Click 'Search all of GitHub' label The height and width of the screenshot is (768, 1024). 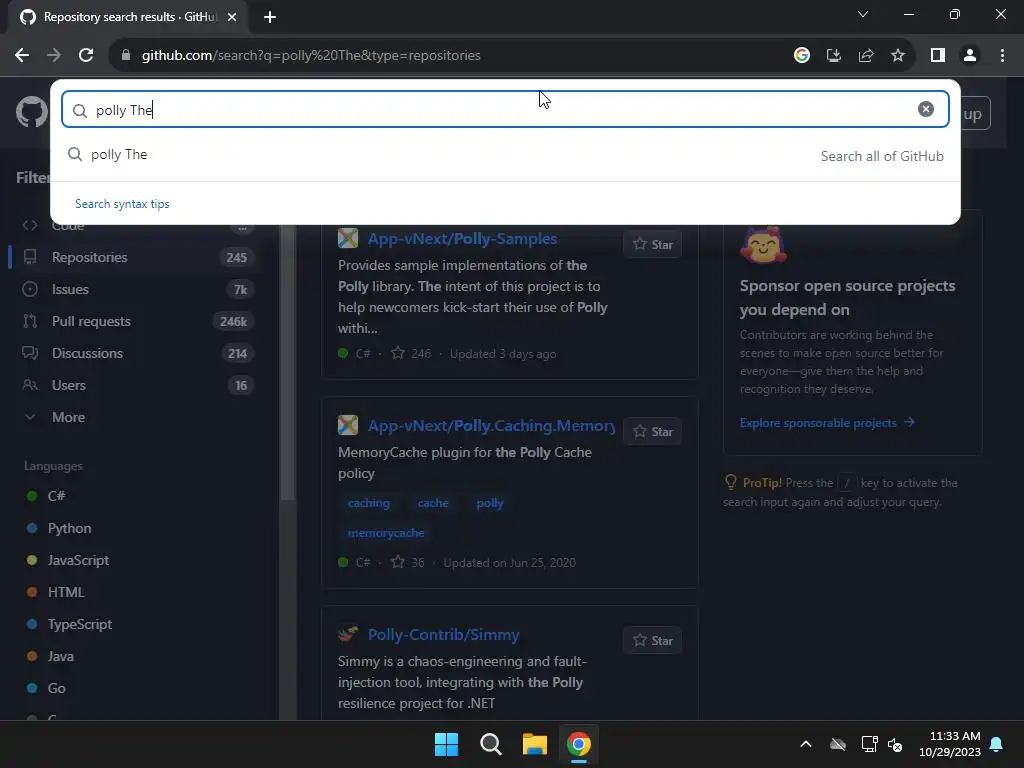point(882,156)
